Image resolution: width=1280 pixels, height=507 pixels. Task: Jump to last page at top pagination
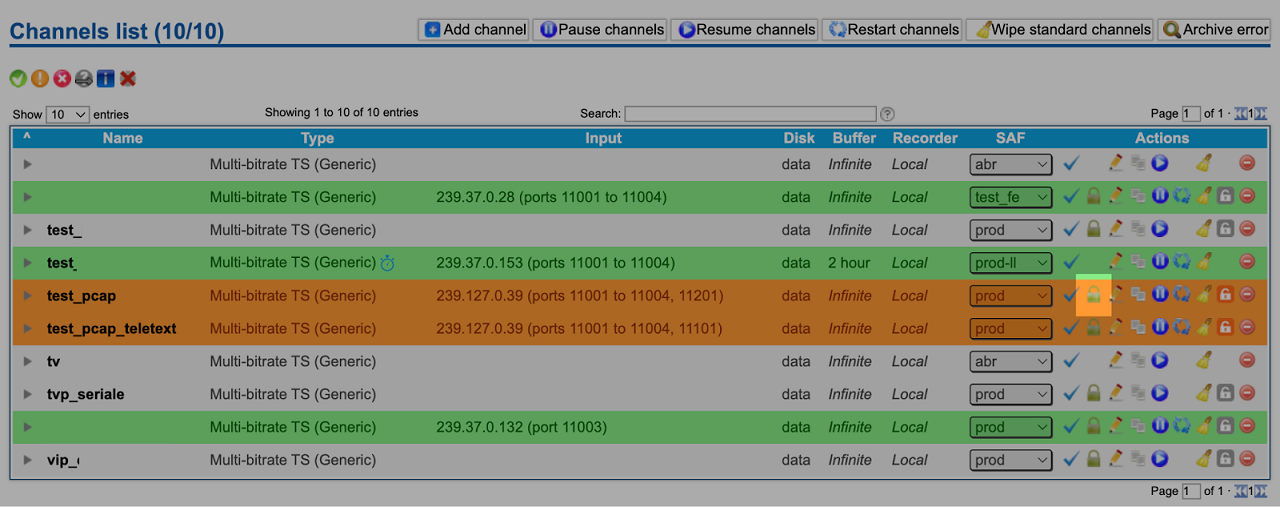pyautogui.click(x=1261, y=114)
